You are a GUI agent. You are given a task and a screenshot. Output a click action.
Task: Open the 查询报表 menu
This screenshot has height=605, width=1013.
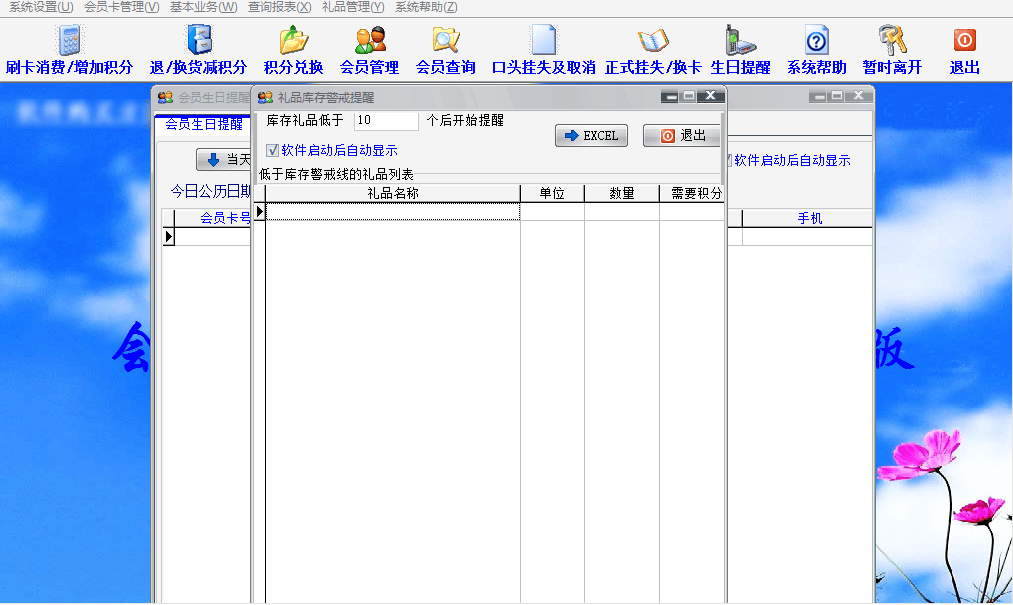pyautogui.click(x=280, y=7)
